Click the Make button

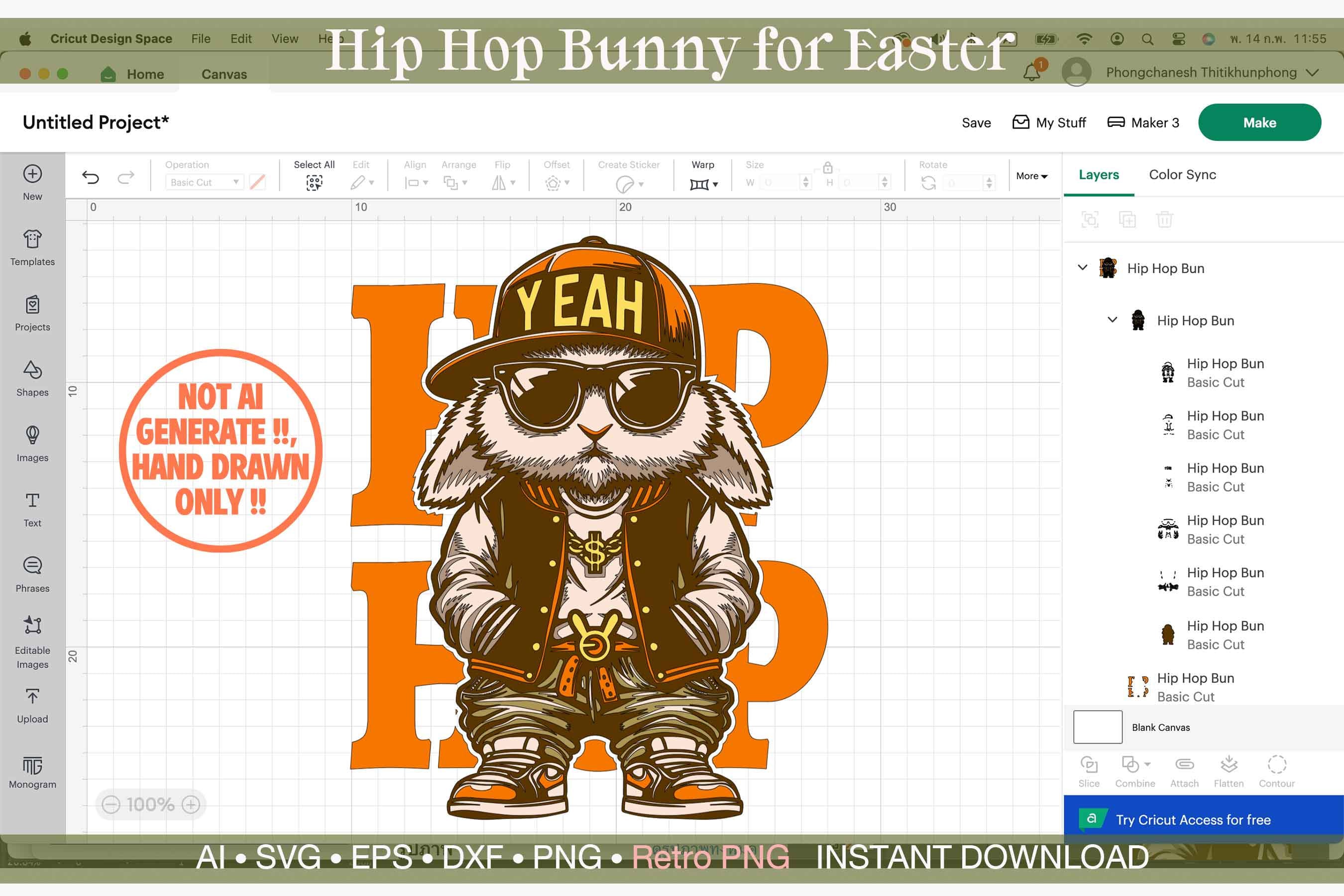1259,122
